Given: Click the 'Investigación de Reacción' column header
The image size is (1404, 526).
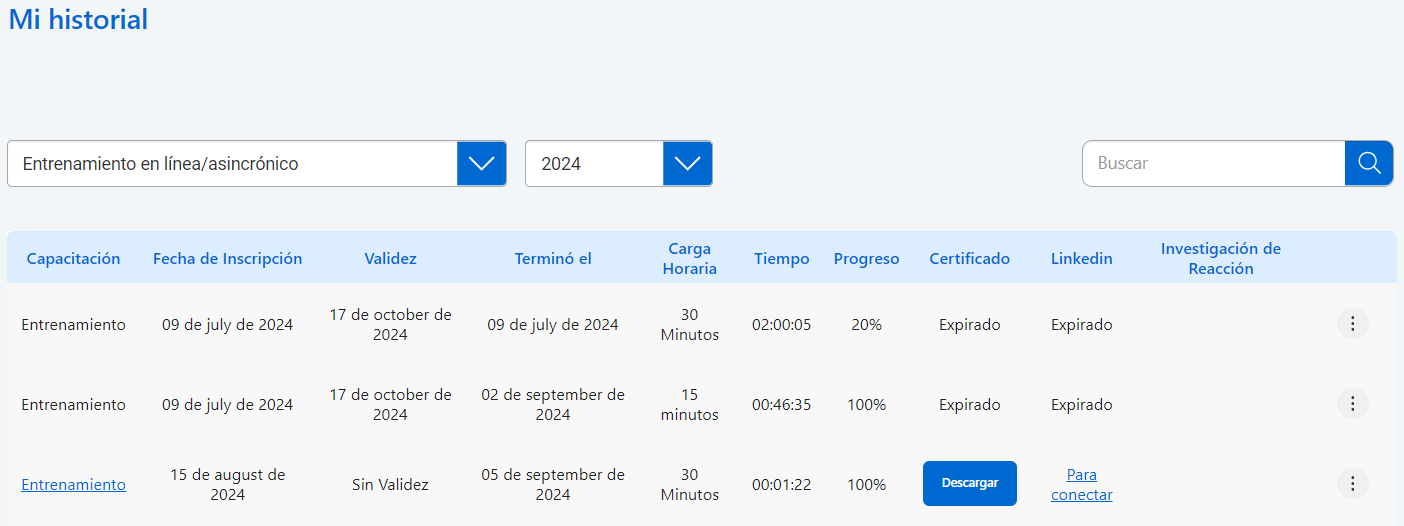Looking at the screenshot, I should point(1220,258).
